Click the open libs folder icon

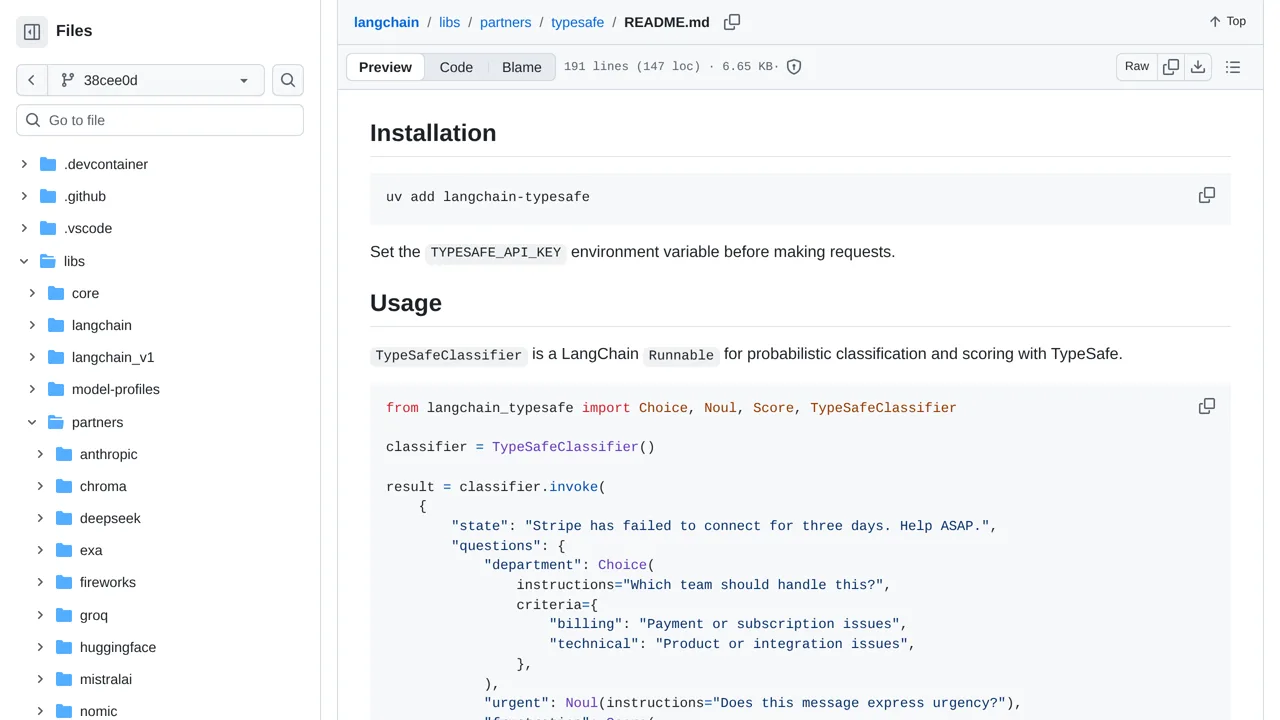(48, 261)
